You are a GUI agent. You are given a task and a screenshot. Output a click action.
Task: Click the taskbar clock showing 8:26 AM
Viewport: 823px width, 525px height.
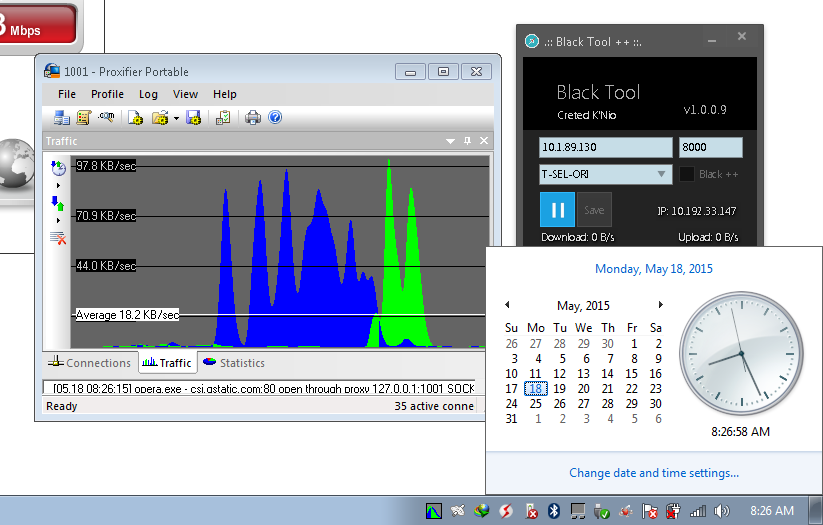click(772, 511)
